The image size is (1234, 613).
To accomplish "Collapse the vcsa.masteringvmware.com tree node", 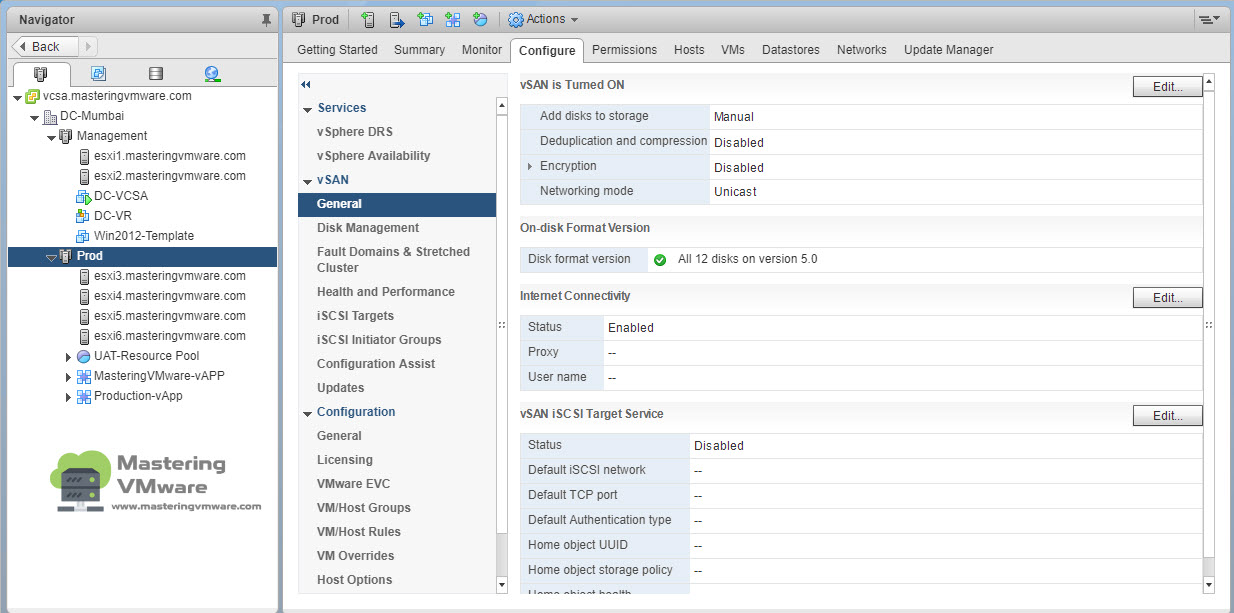I will [18, 98].
